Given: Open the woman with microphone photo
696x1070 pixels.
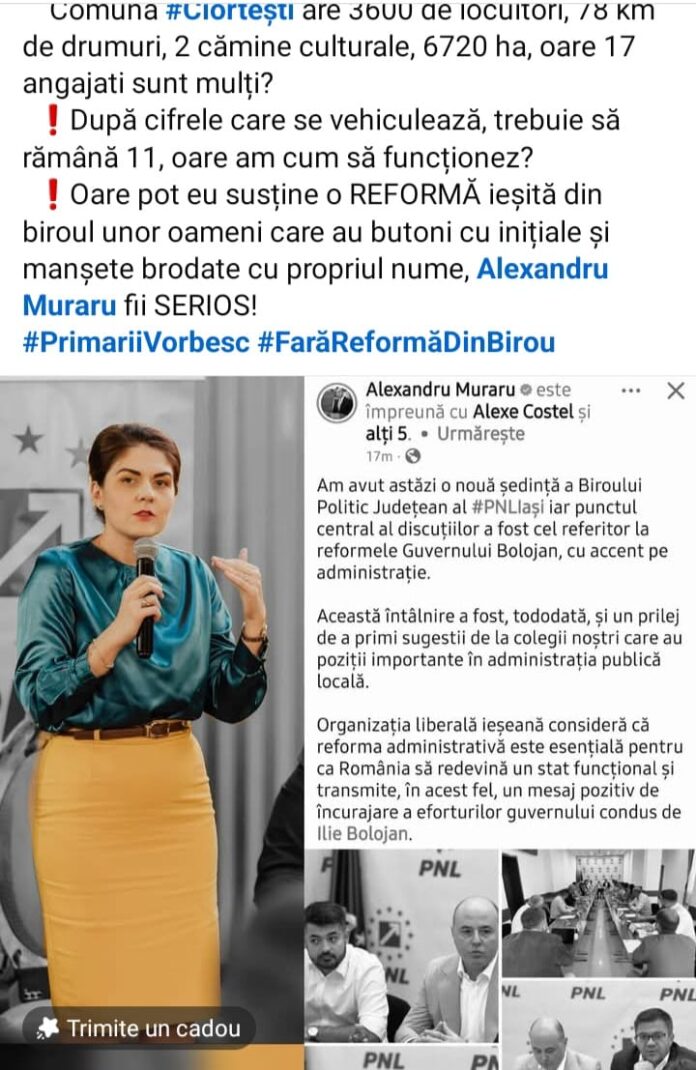Looking at the screenshot, I should point(151,723).
